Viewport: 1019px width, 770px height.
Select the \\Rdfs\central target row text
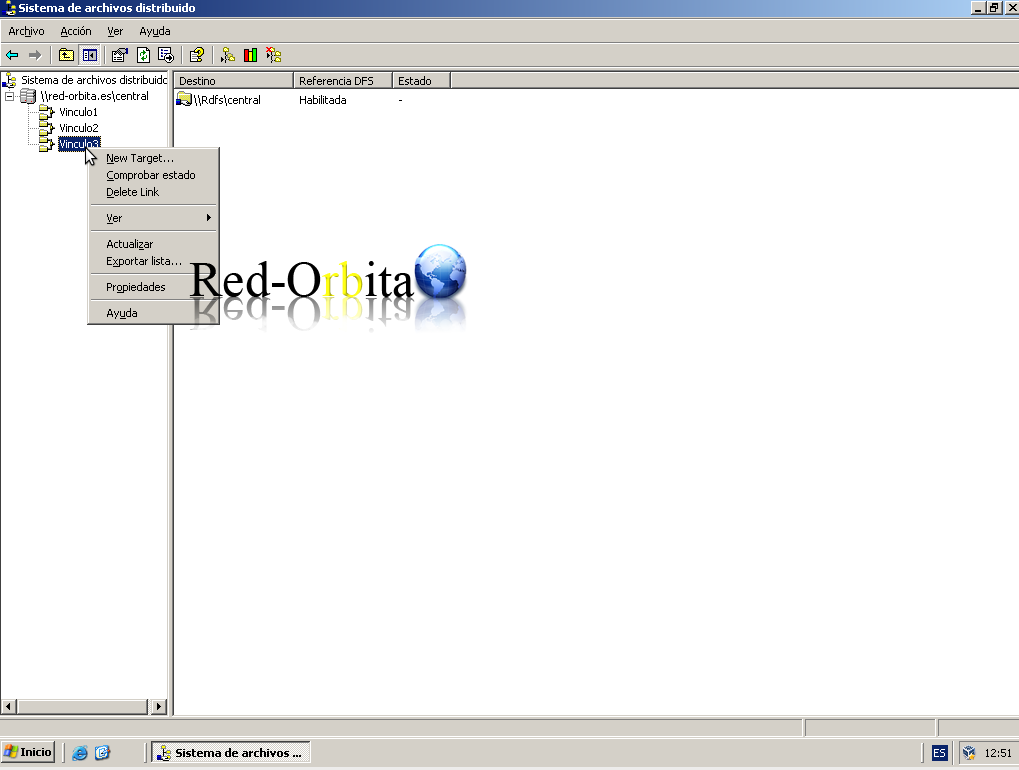point(227,100)
